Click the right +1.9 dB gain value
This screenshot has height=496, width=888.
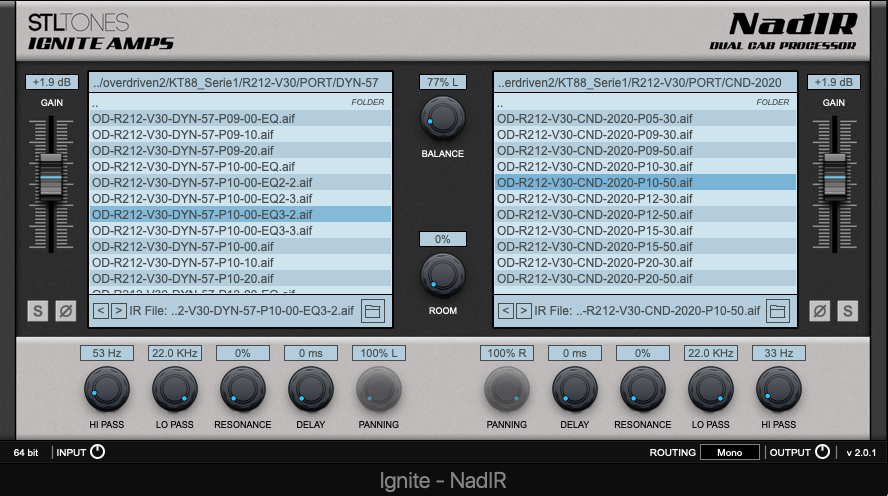(x=834, y=82)
